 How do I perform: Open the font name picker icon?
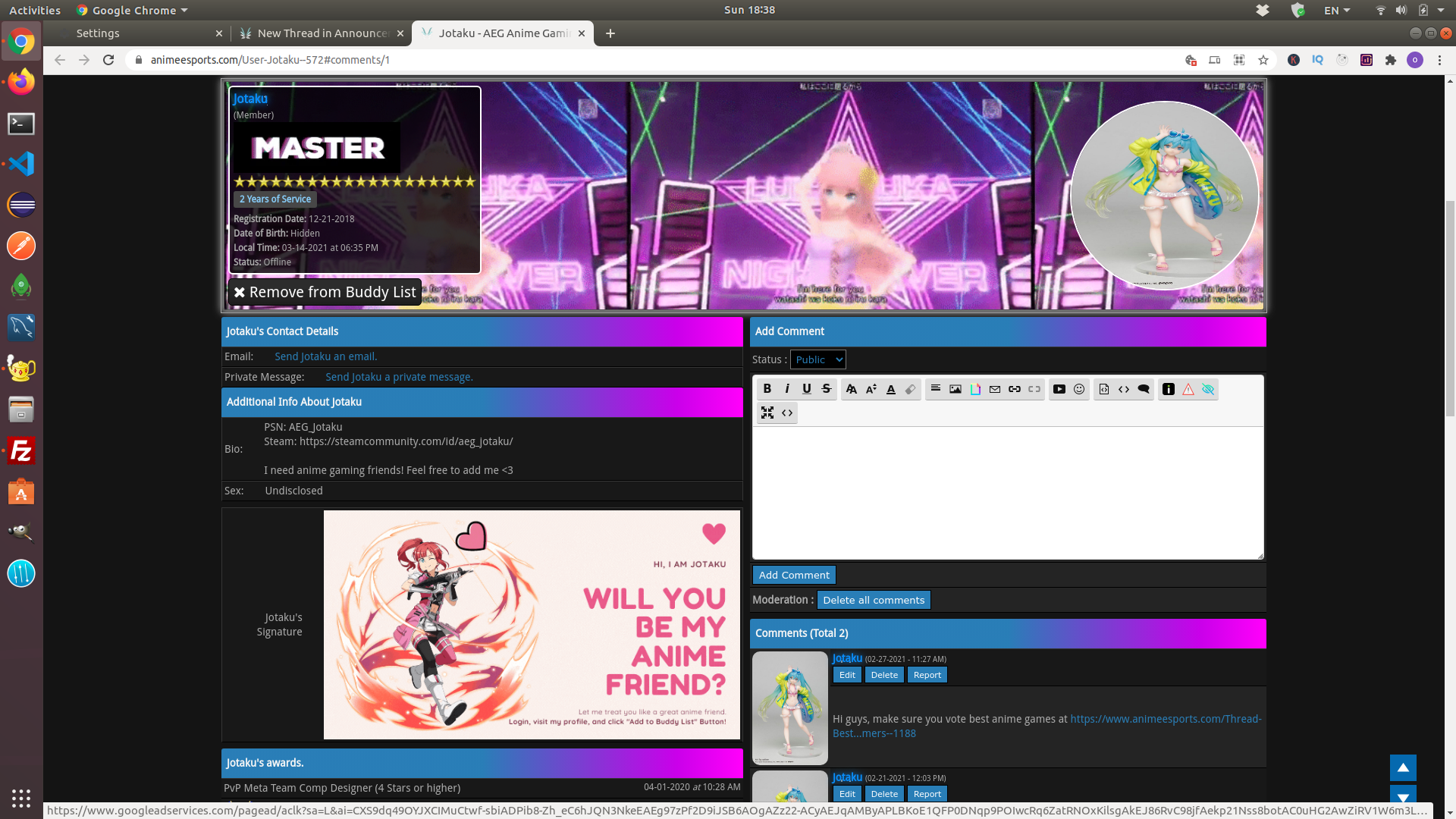(852, 389)
